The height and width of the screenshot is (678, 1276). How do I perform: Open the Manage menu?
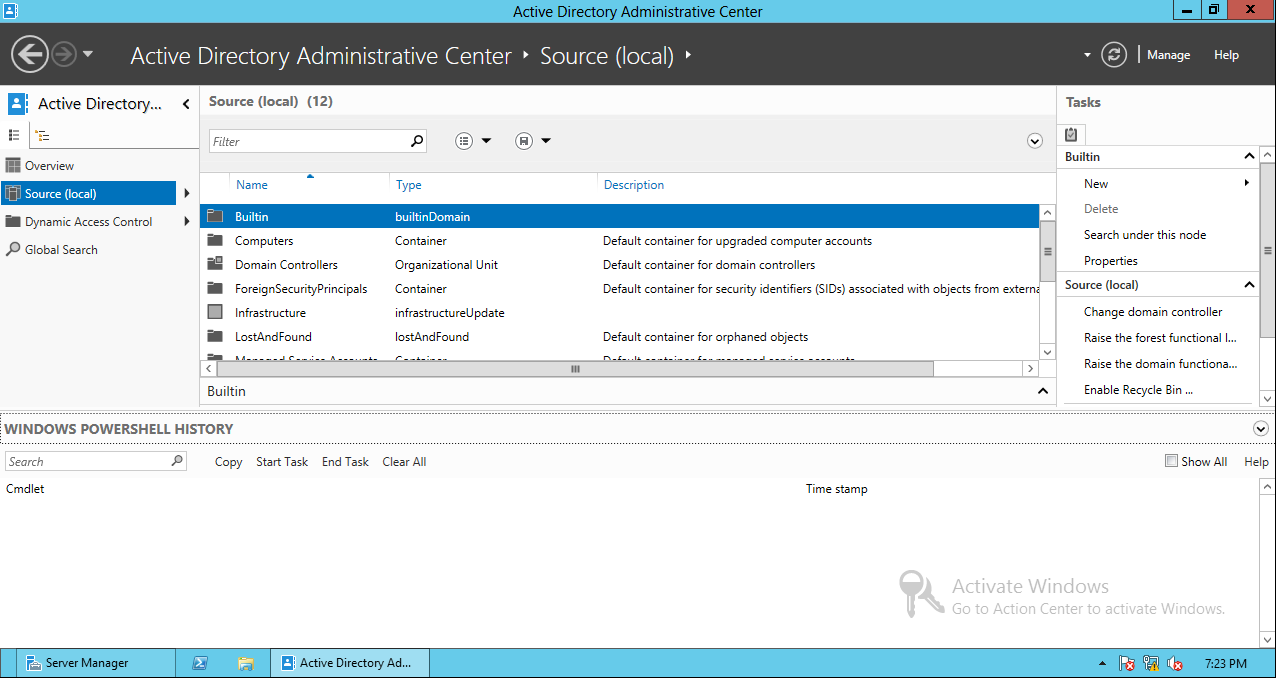[1167, 55]
